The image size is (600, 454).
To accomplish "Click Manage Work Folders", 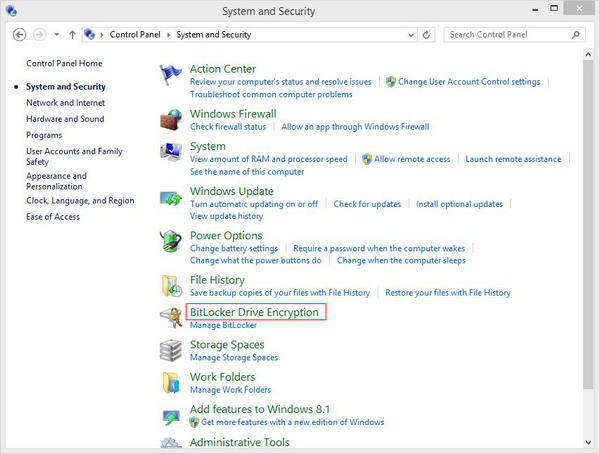I will 230,390.
